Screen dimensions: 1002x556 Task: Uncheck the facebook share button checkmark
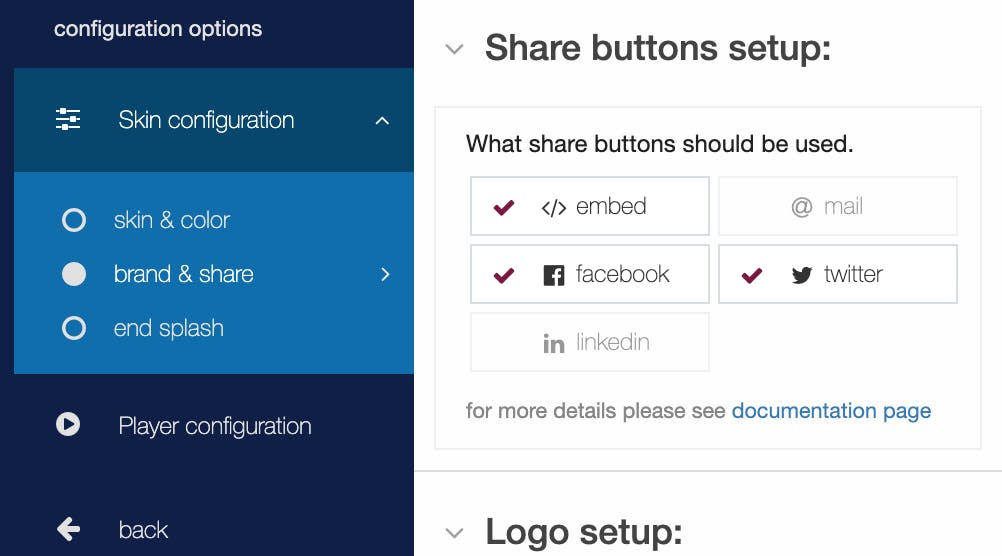[504, 275]
